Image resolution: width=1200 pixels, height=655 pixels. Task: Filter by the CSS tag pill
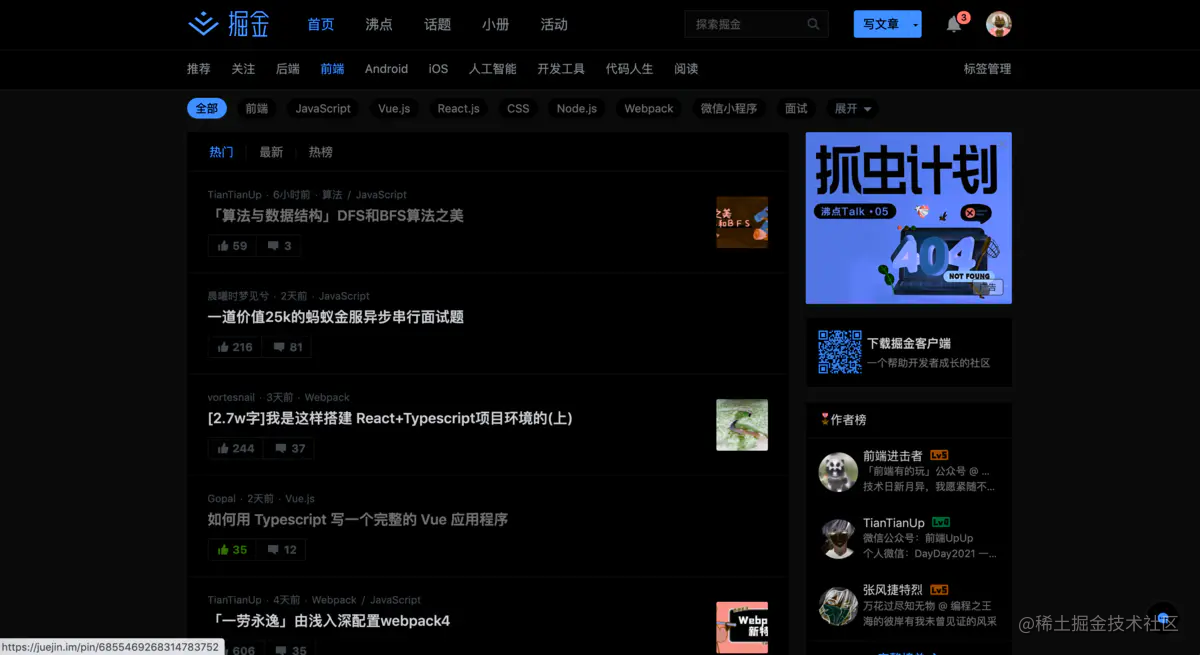[518, 108]
